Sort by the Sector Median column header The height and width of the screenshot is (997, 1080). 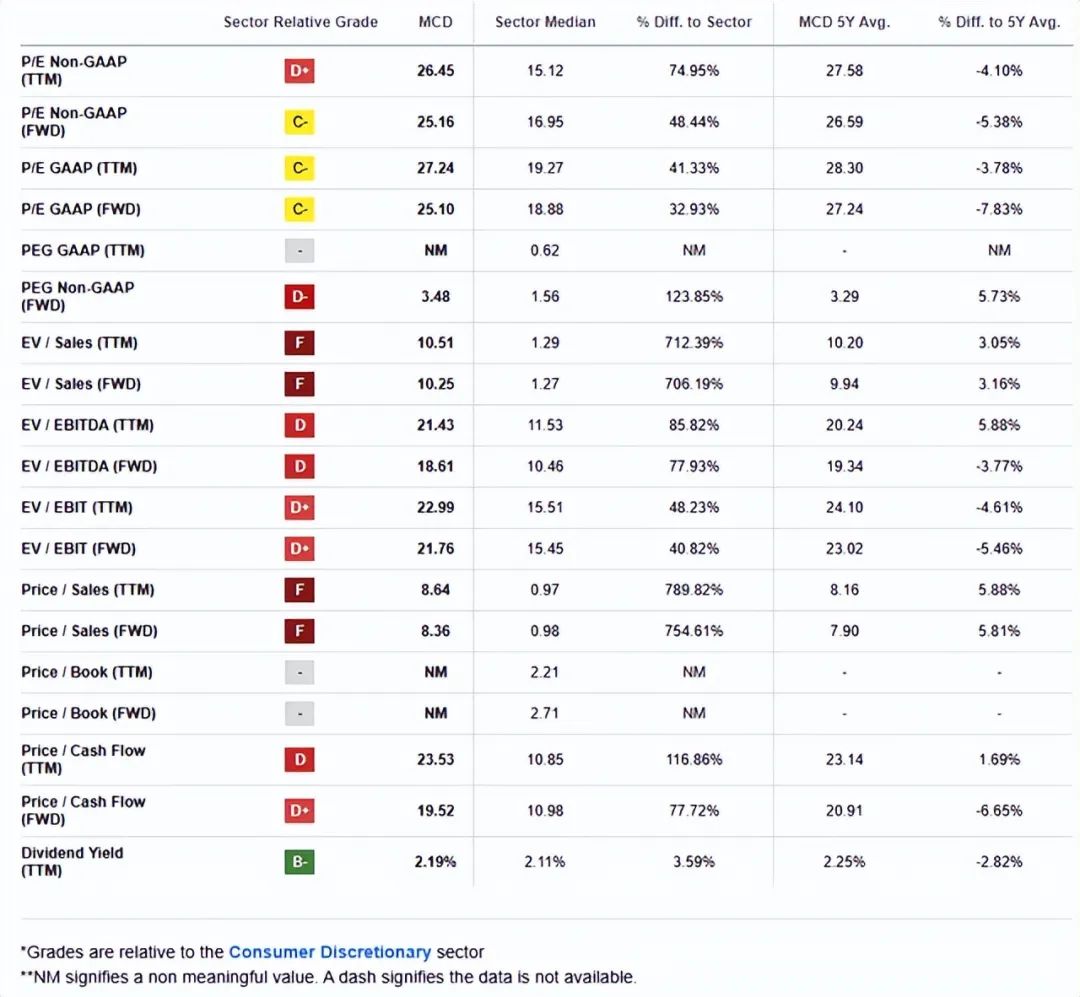pyautogui.click(x=545, y=22)
